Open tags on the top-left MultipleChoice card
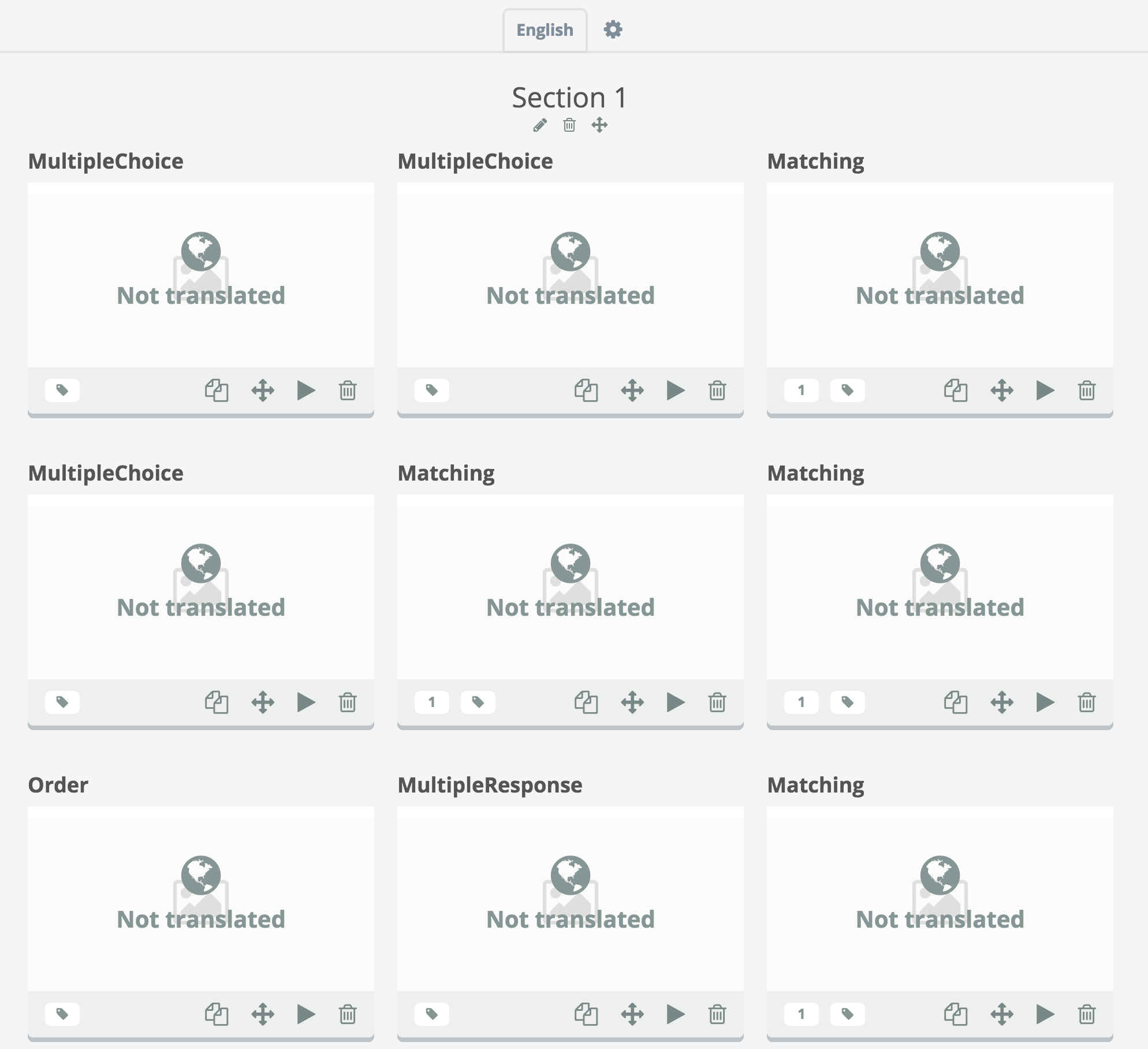The height and width of the screenshot is (1049, 1148). click(x=62, y=390)
